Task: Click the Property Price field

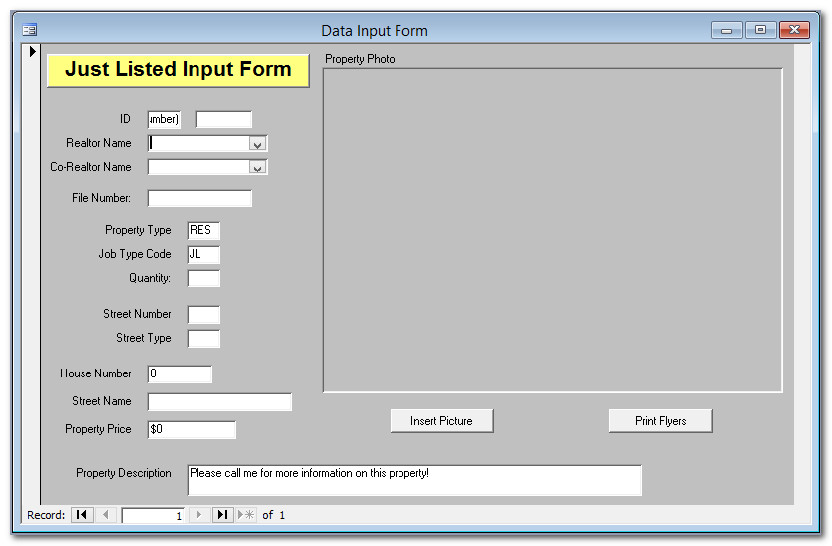Action: [x=192, y=430]
